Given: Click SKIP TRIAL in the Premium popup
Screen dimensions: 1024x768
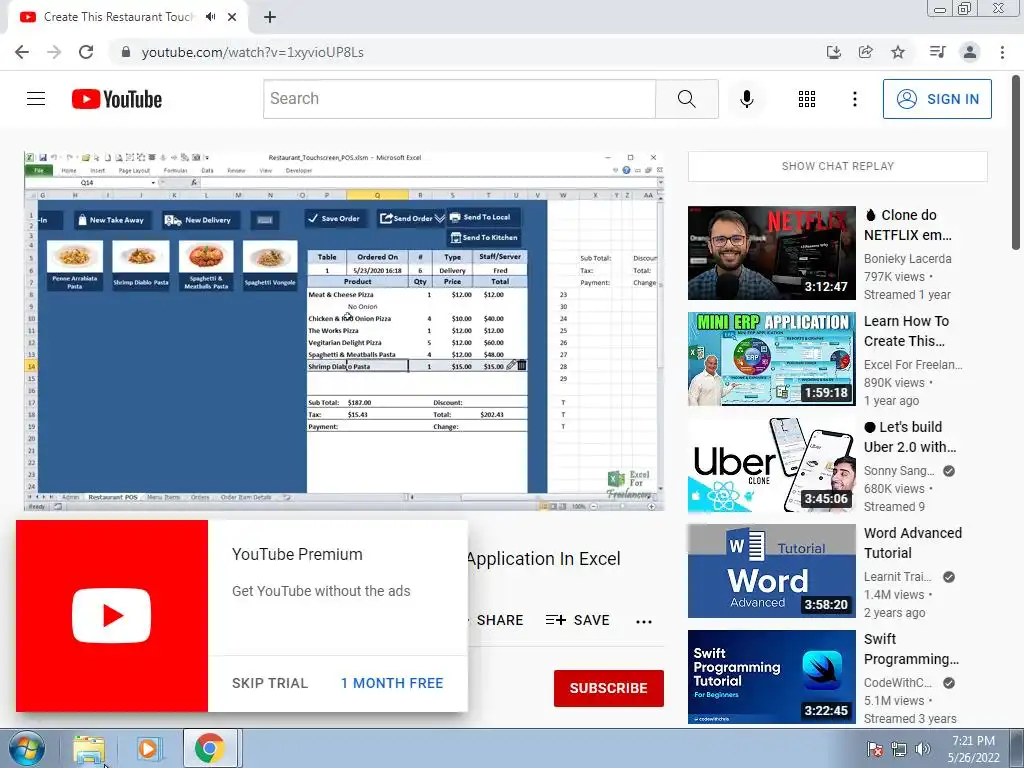Looking at the screenshot, I should (x=270, y=683).
